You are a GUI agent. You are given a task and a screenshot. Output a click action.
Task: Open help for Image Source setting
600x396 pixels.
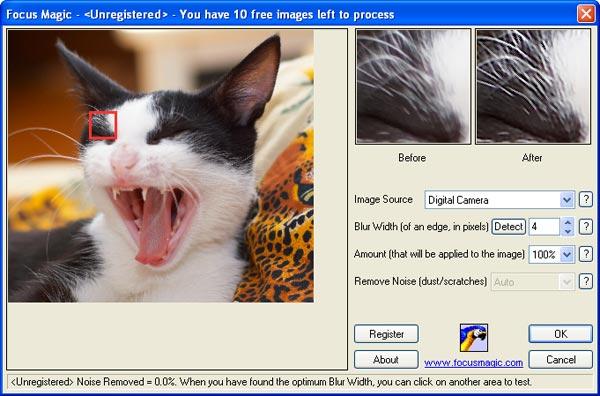[x=585, y=199]
